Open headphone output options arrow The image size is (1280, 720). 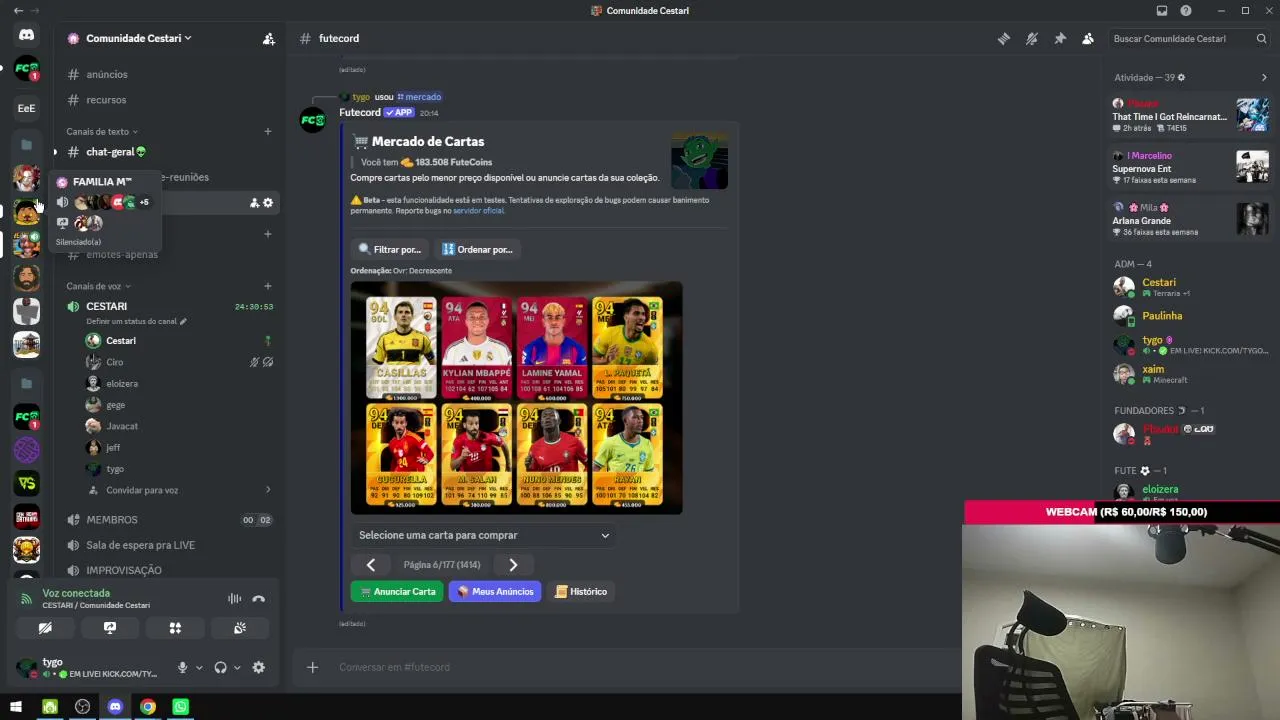[x=237, y=668]
